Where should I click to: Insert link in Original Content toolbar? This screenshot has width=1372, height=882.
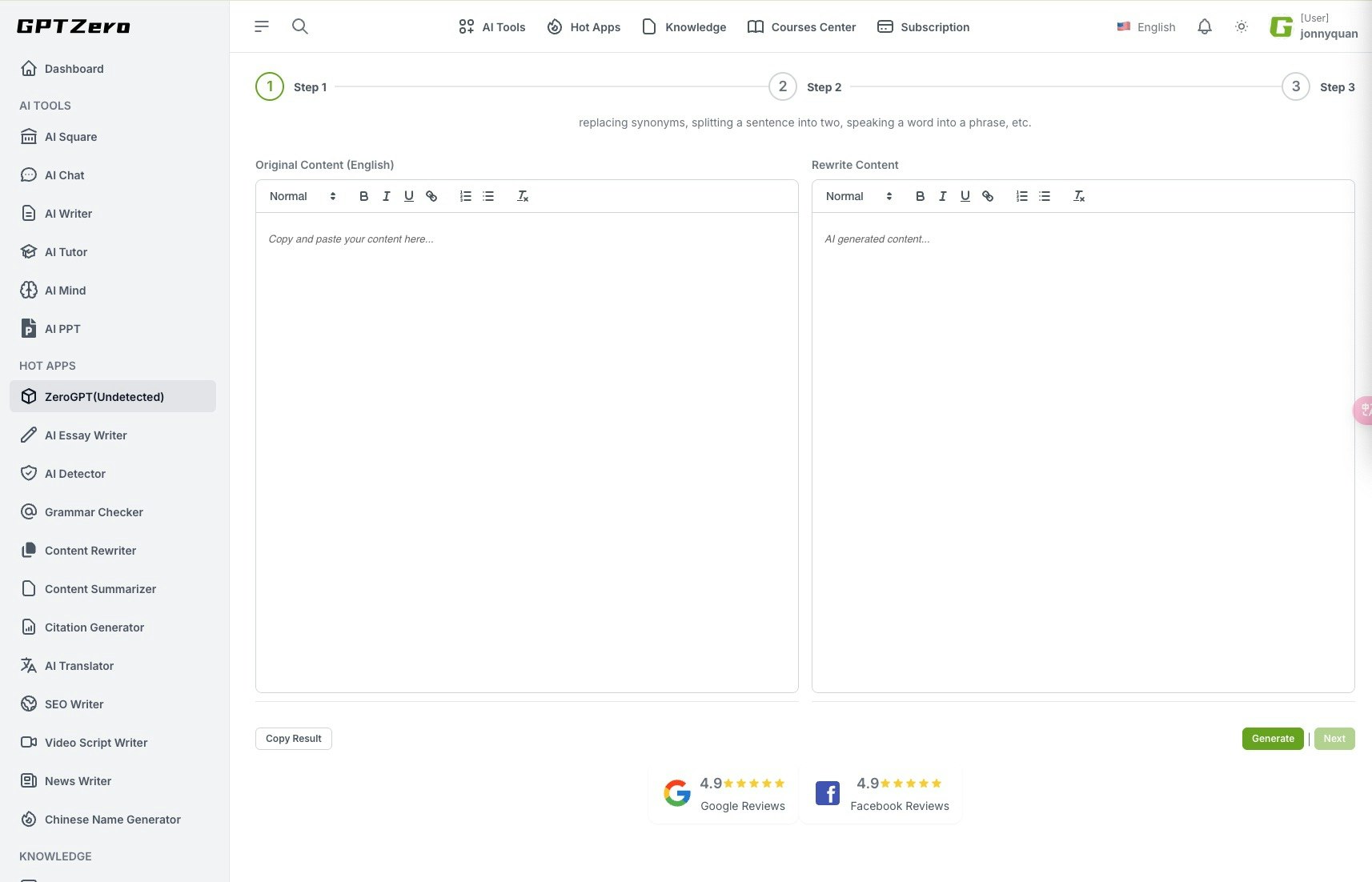[431, 196]
